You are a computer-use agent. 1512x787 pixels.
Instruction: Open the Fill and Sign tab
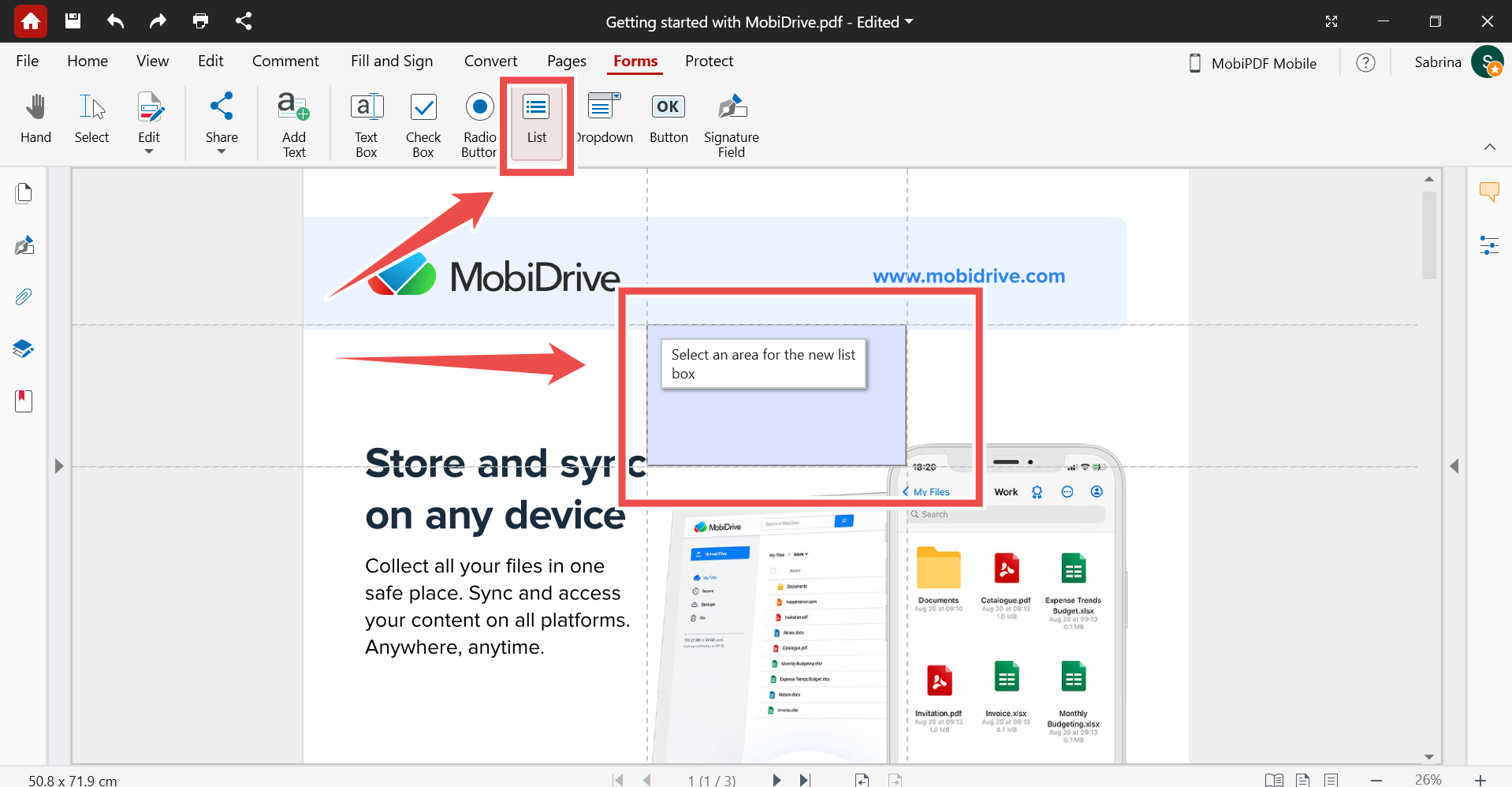[392, 62]
